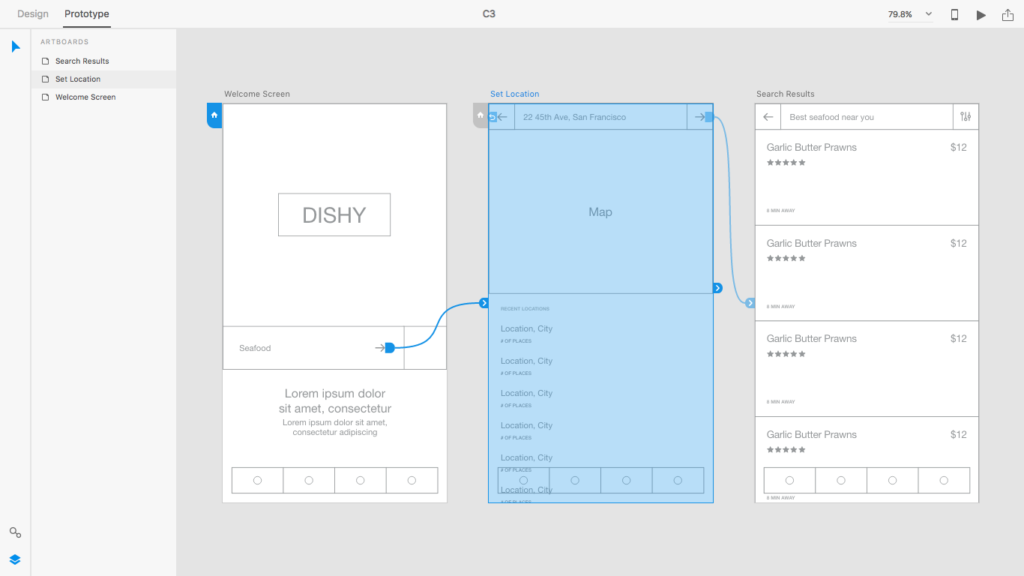Image resolution: width=1024 pixels, height=576 pixels.
Task: Open the preview-on-device mobile icon
Action: tap(955, 15)
